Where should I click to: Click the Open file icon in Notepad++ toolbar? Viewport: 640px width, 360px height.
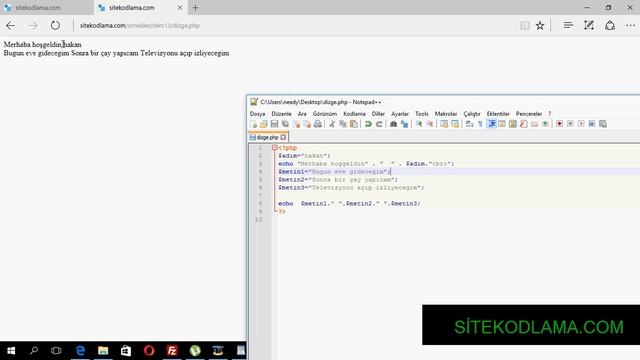[x=264, y=124]
